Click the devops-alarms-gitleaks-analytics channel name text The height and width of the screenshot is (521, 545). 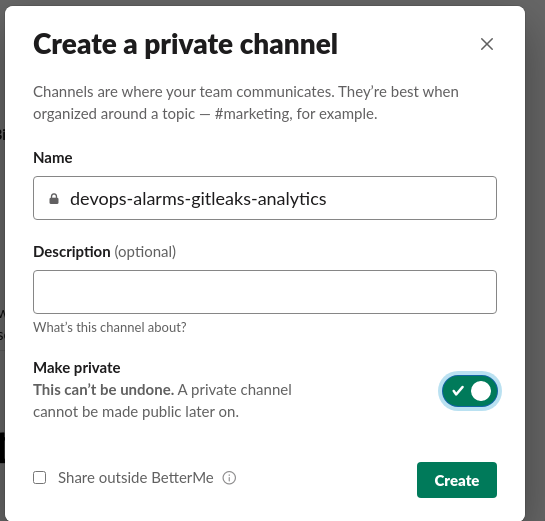[198, 199]
